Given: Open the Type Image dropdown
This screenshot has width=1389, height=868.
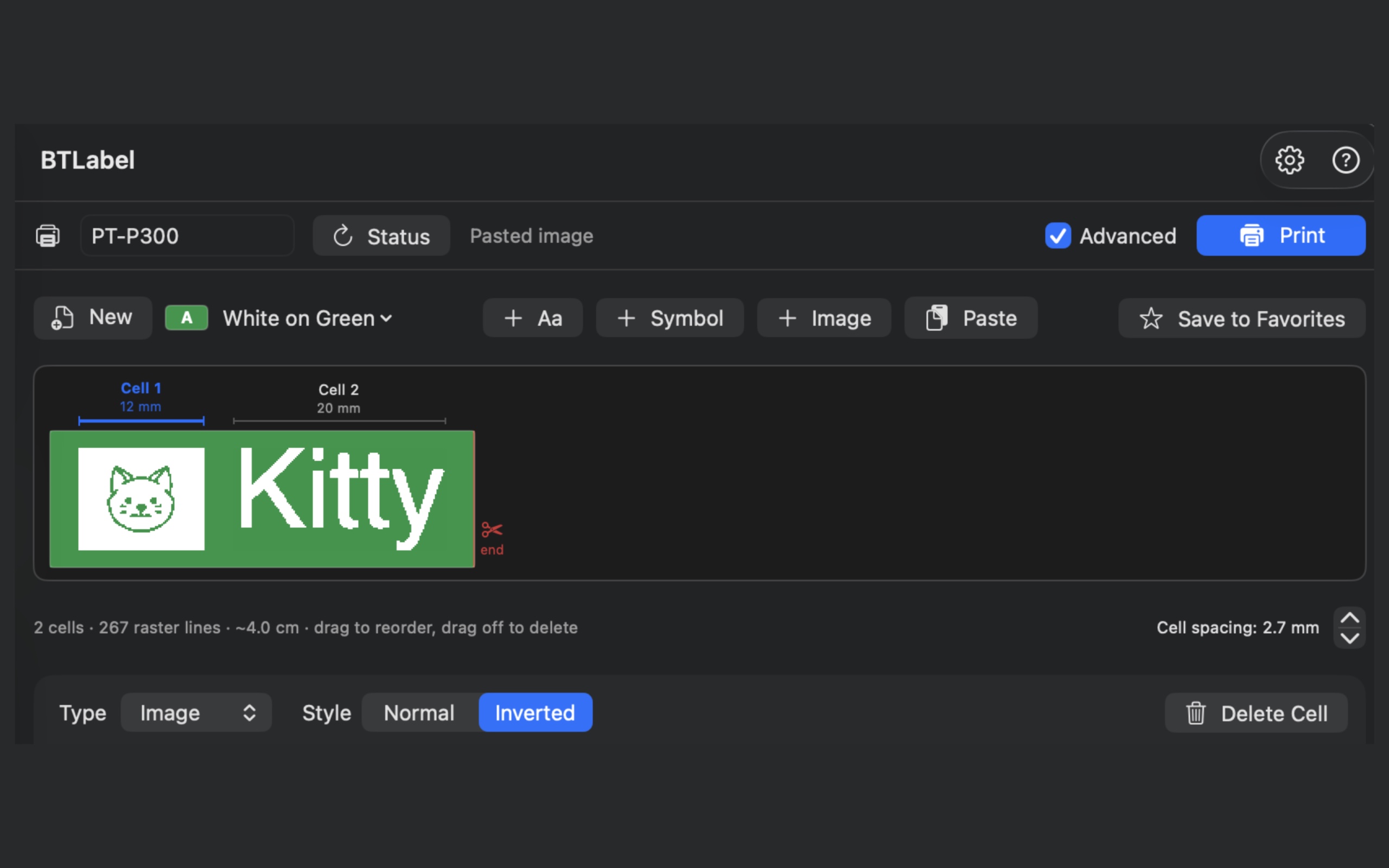Looking at the screenshot, I should coord(196,712).
